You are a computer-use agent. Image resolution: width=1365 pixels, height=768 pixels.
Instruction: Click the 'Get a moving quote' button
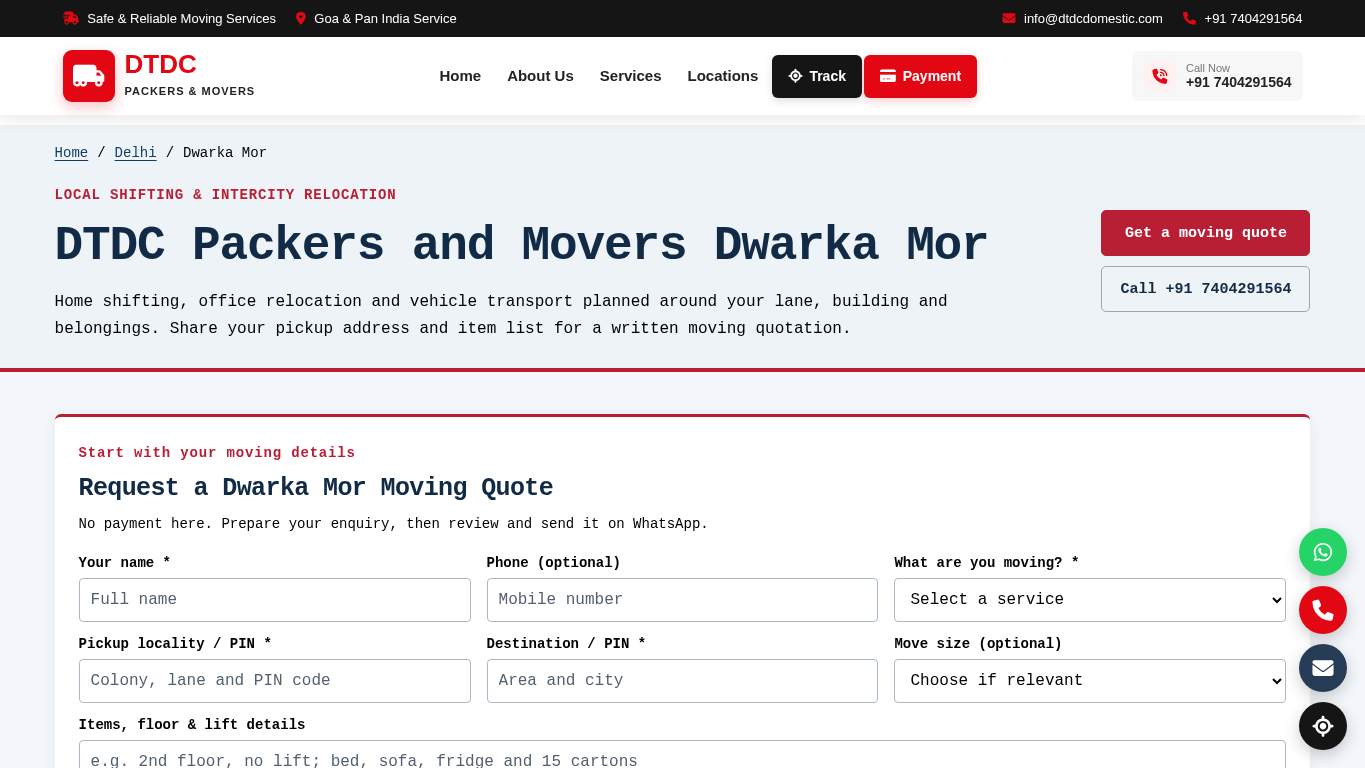(1205, 233)
